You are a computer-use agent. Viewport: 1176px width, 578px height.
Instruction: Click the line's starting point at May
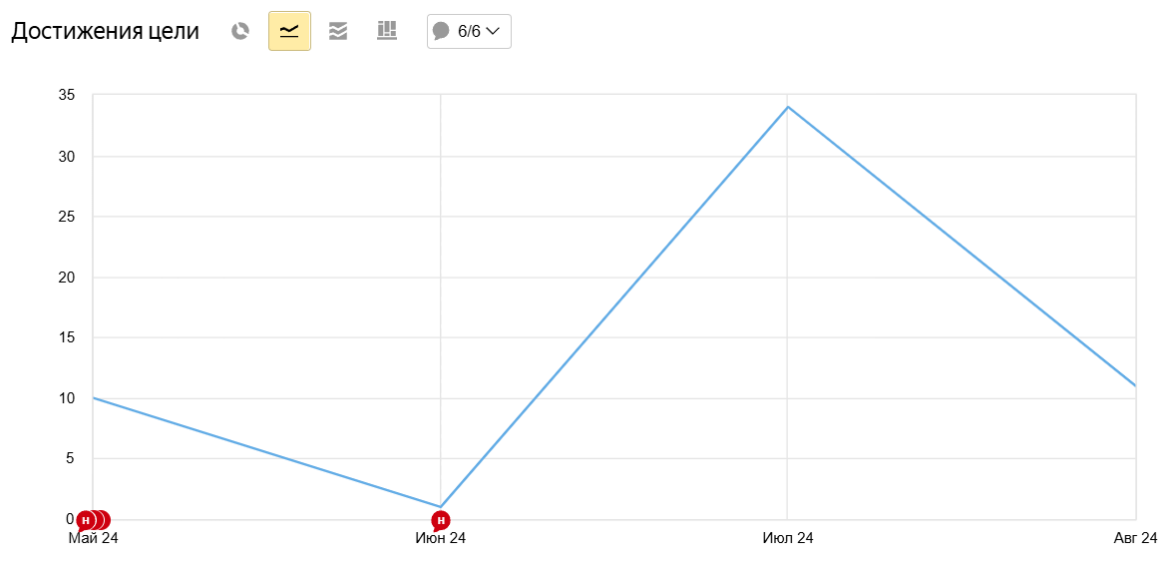coord(93,398)
